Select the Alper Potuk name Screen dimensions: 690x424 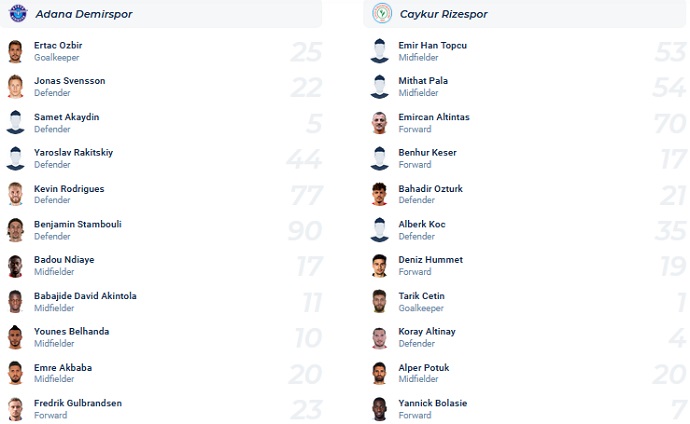tap(424, 368)
